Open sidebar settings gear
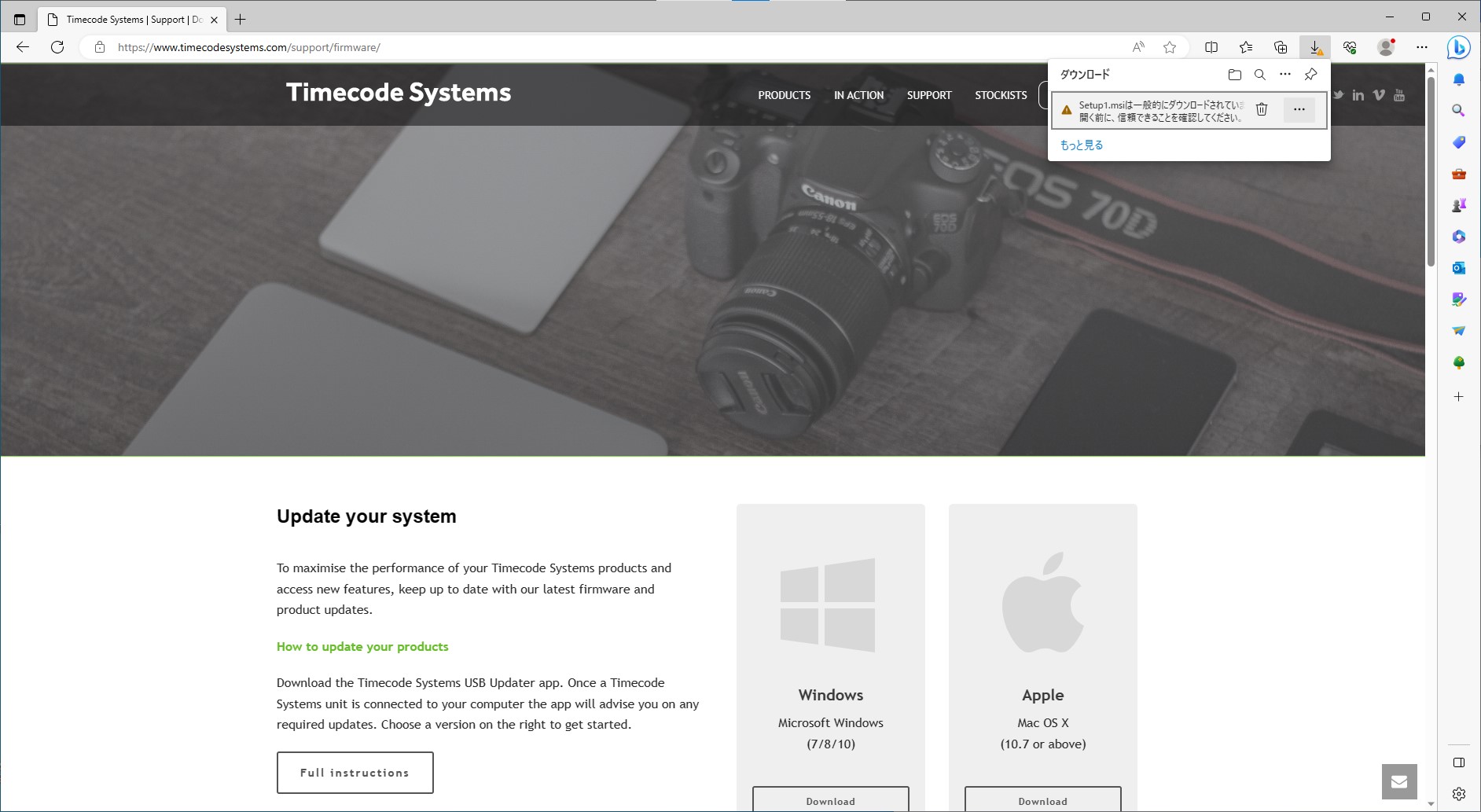 pos(1459,794)
